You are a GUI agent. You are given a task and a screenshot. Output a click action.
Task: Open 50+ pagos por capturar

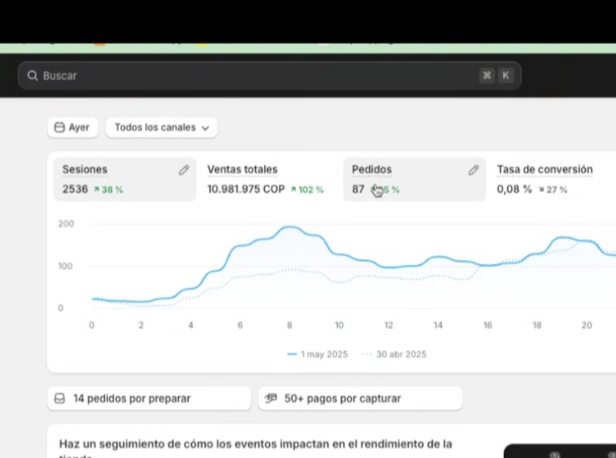(x=359, y=398)
